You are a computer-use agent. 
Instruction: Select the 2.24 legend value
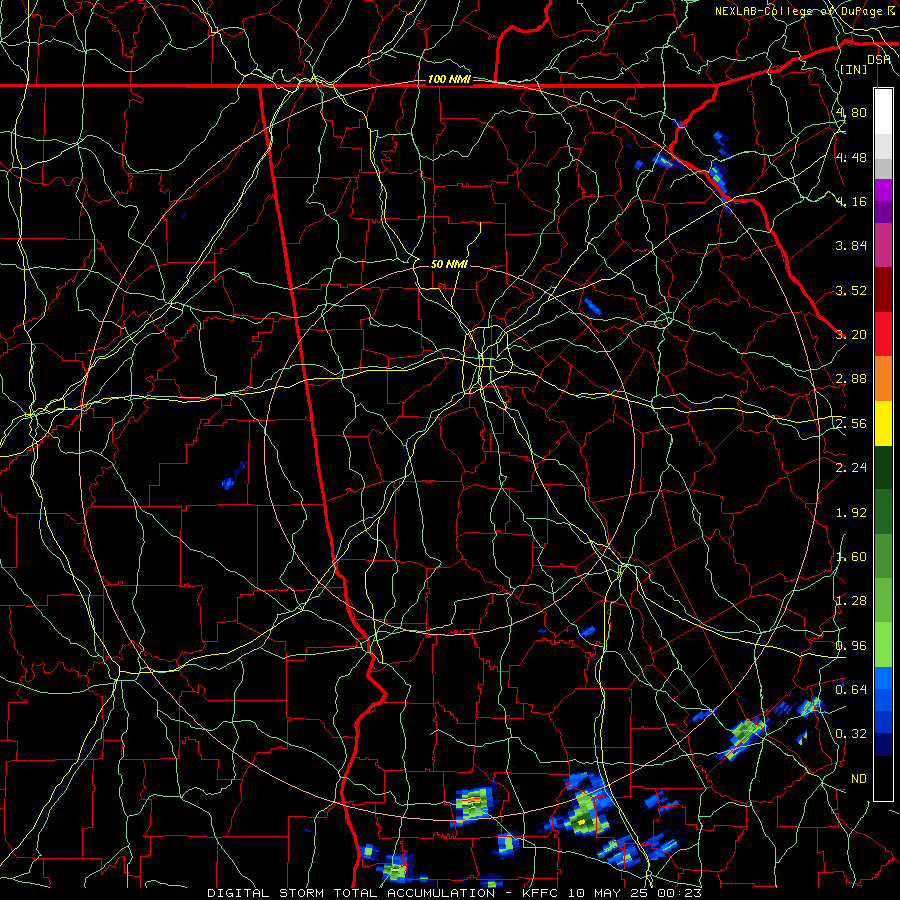(x=851, y=468)
